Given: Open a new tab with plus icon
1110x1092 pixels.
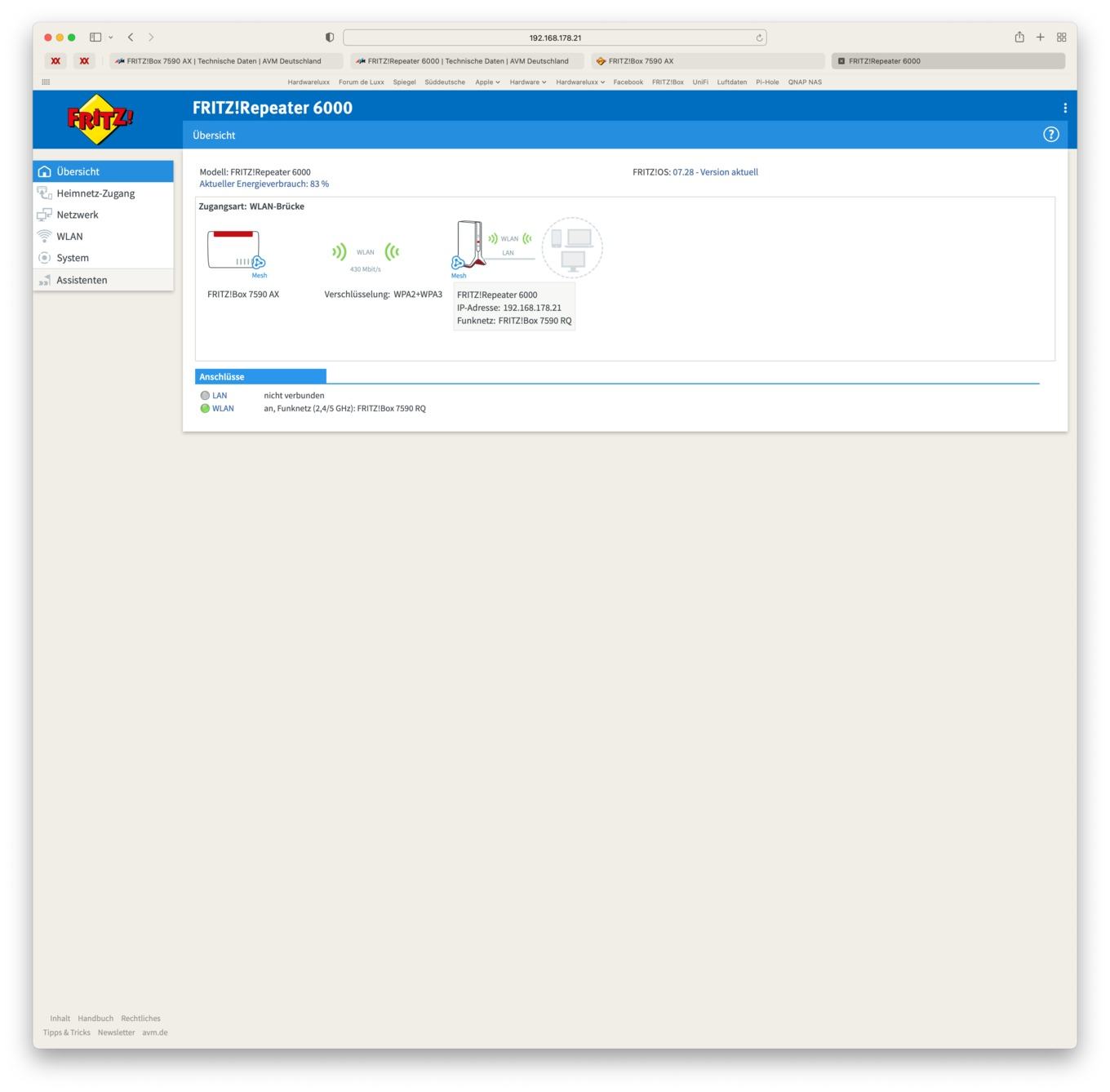Looking at the screenshot, I should (1041, 38).
